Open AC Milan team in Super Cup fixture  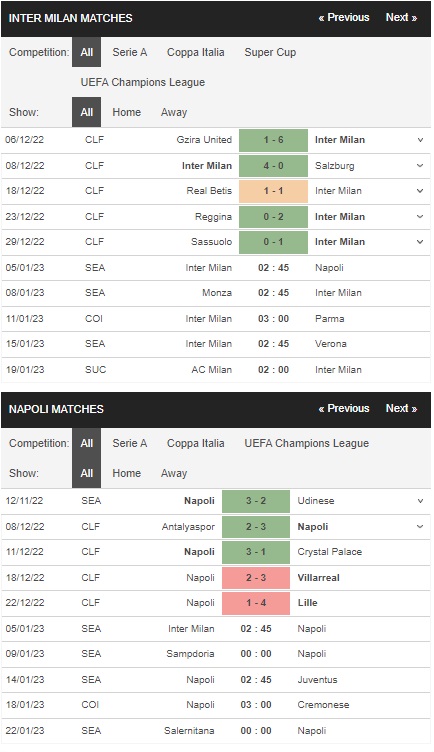coord(211,370)
